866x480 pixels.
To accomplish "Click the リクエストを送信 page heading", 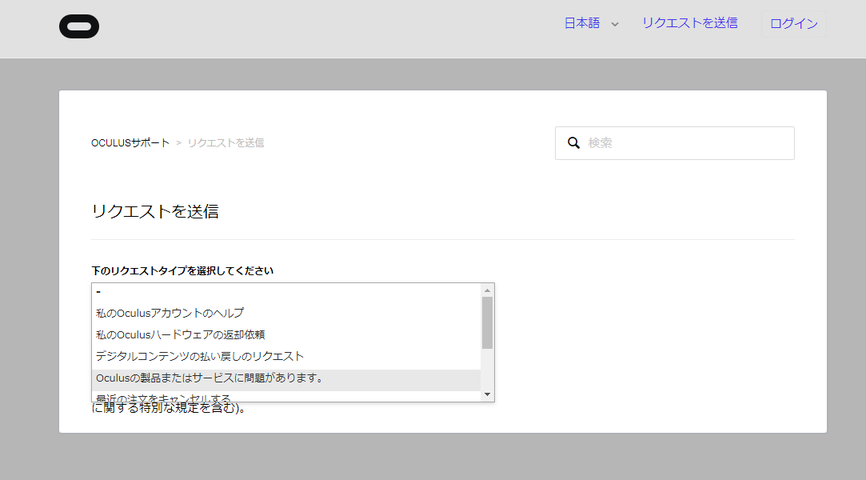I will (x=155, y=212).
